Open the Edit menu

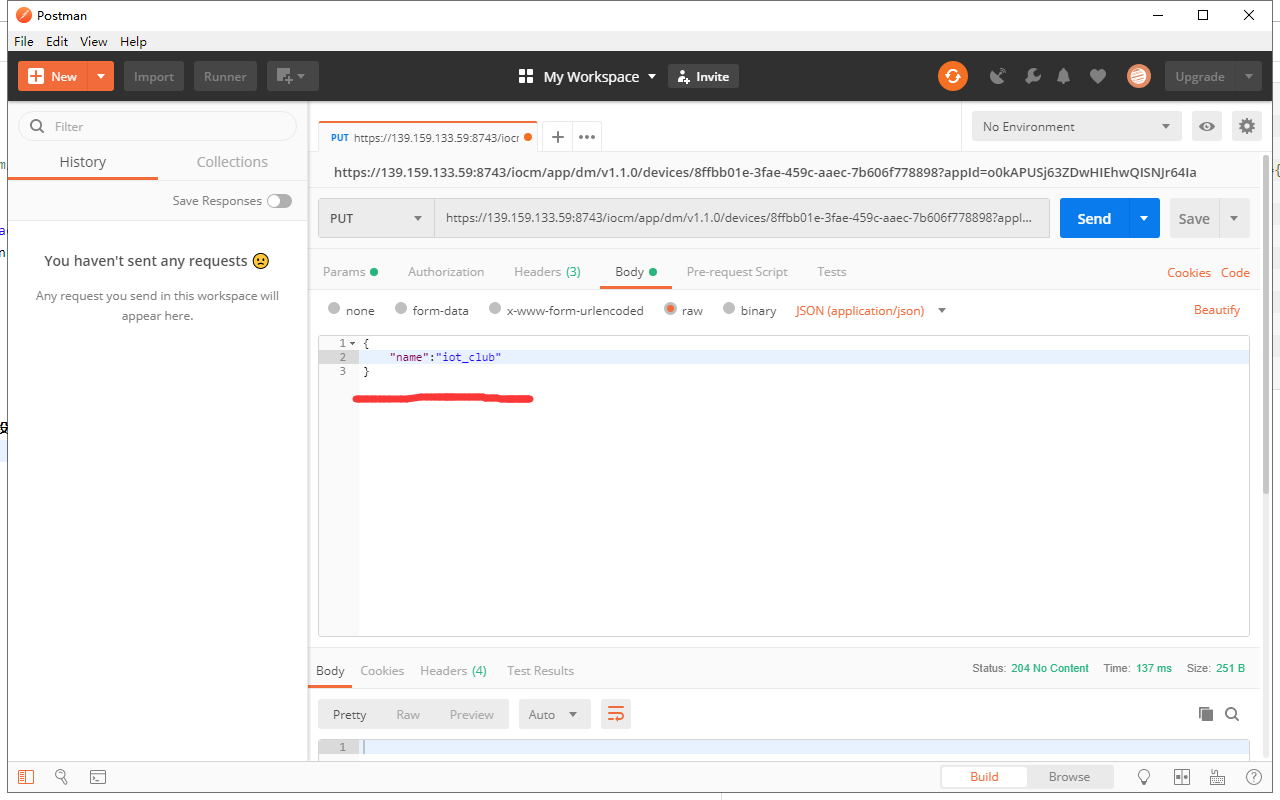point(57,41)
